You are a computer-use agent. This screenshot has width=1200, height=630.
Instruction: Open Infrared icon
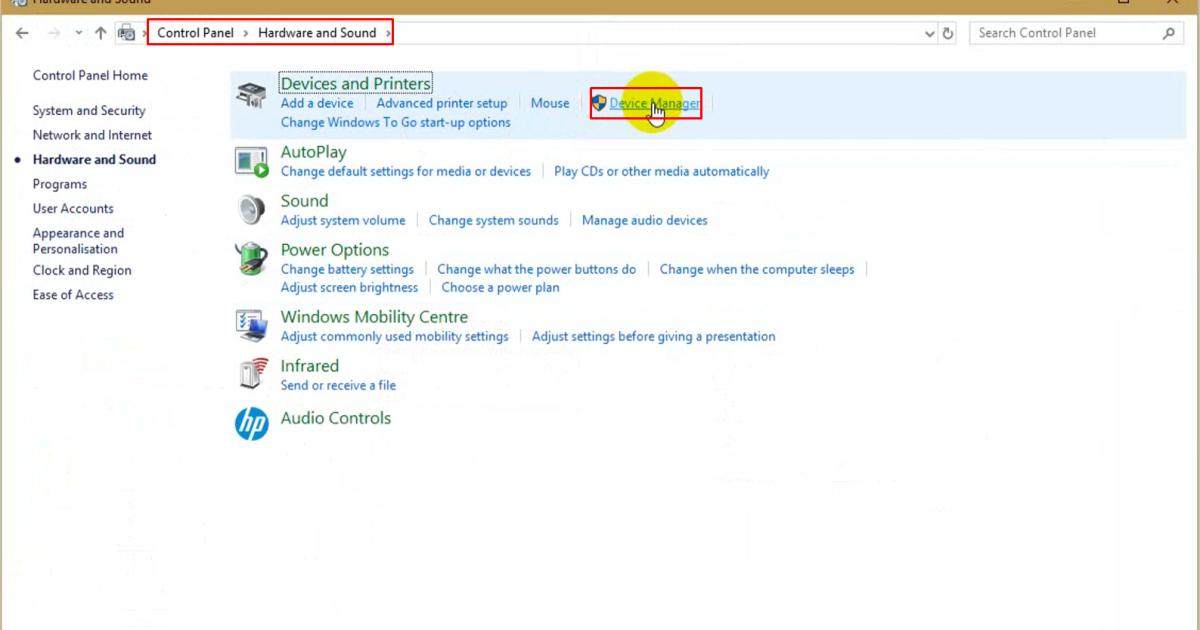[x=253, y=373]
